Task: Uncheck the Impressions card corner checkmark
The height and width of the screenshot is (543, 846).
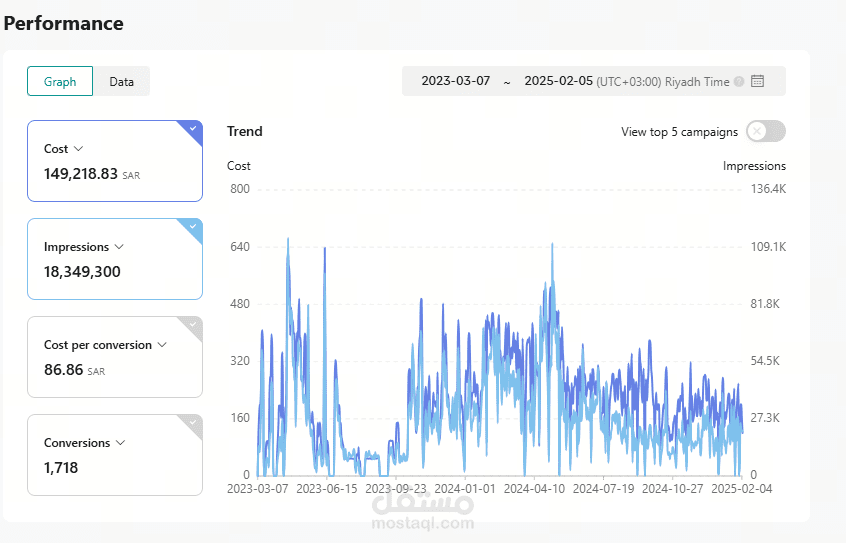Action: pos(193,227)
